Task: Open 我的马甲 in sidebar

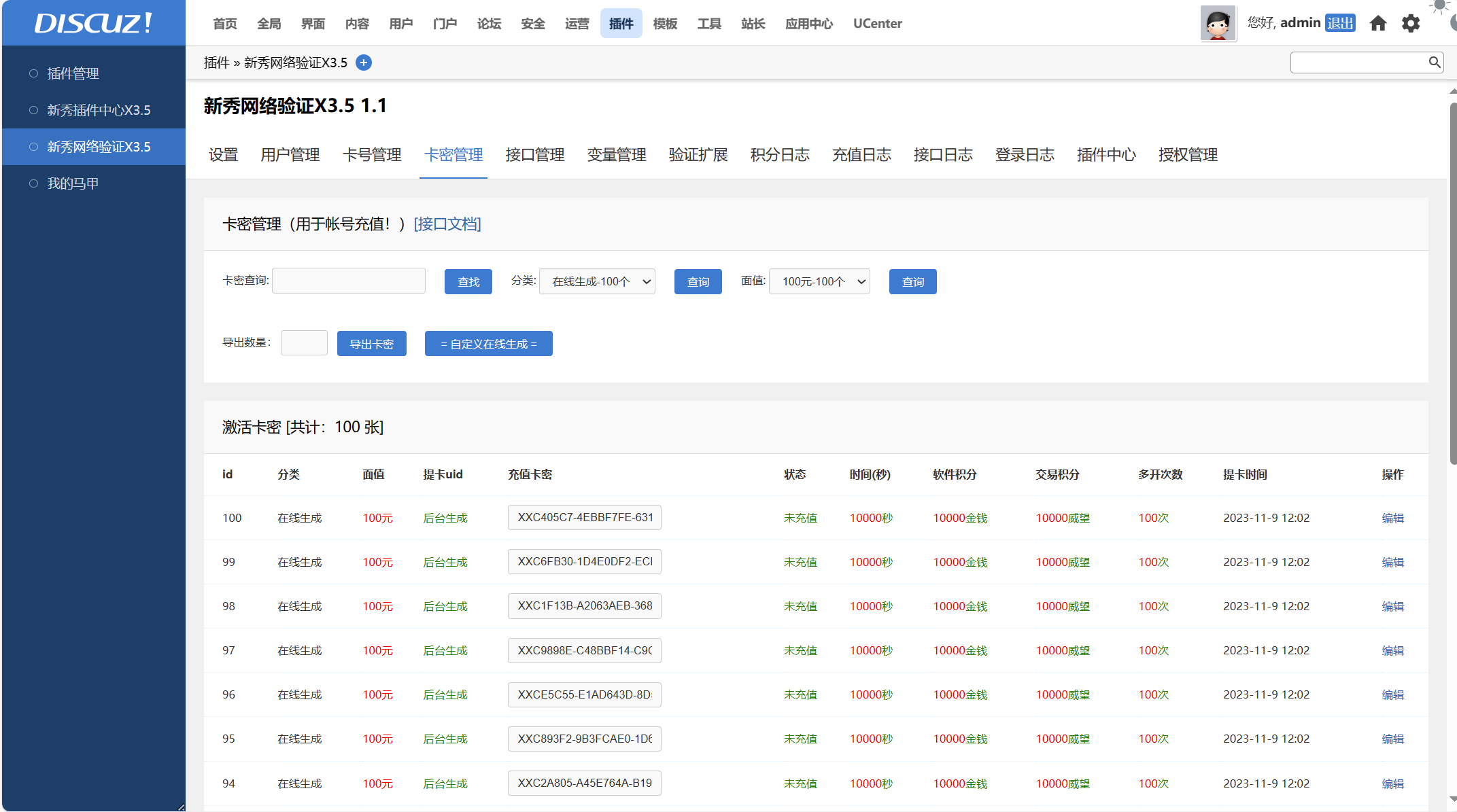Action: tap(73, 183)
